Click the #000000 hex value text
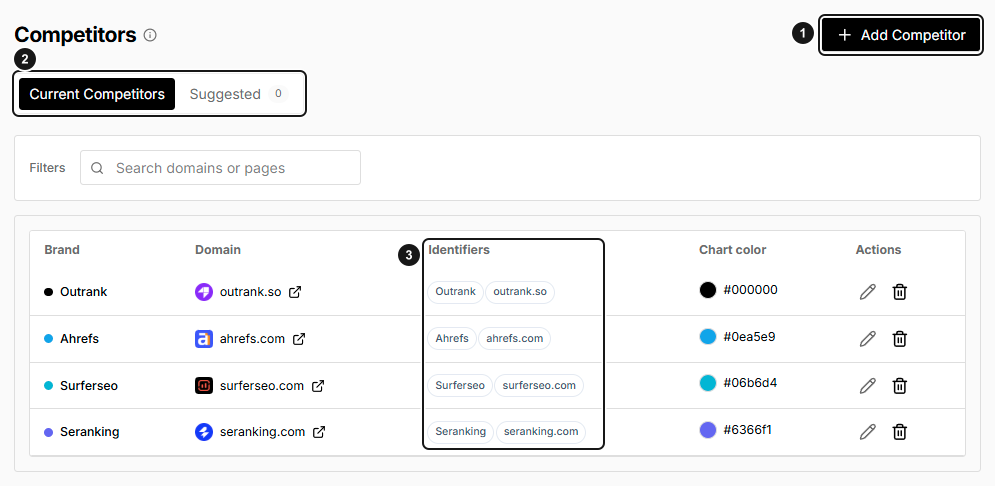995x486 pixels. pos(751,290)
